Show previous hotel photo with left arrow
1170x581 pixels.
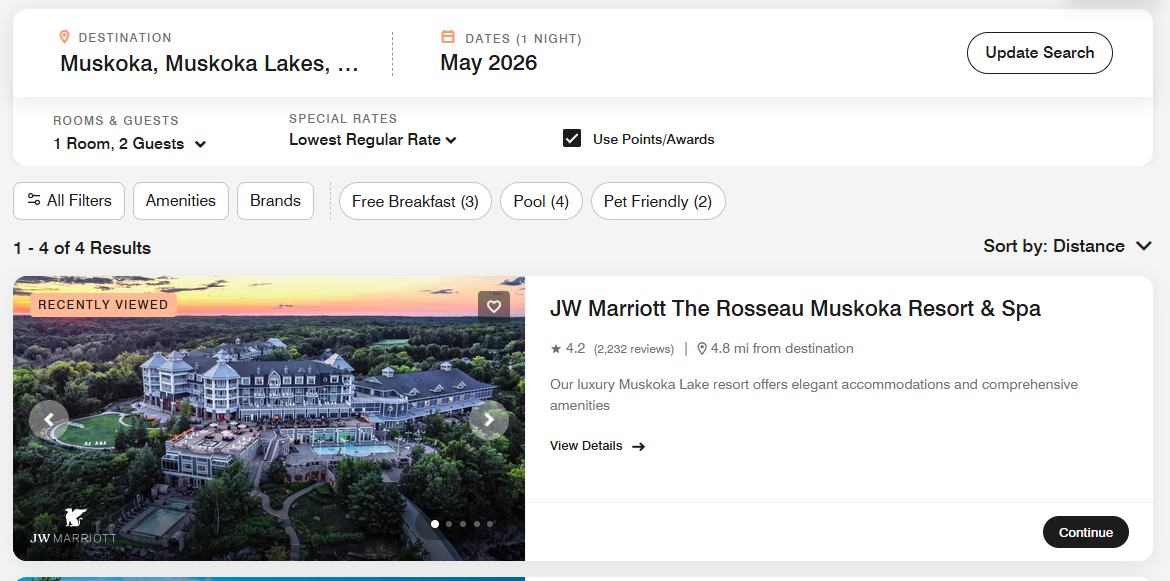click(x=49, y=420)
